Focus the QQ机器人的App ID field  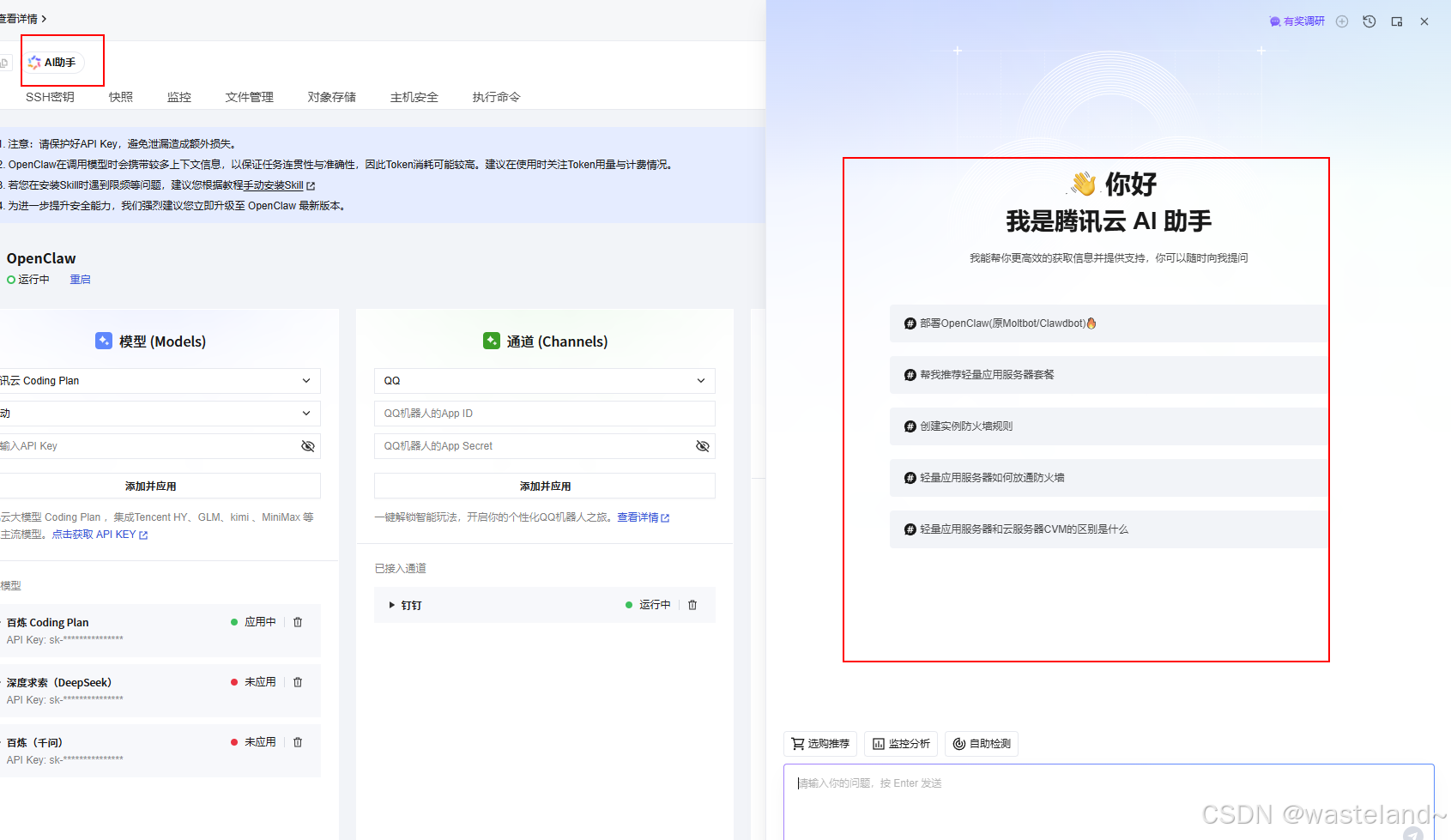pyautogui.click(x=545, y=414)
